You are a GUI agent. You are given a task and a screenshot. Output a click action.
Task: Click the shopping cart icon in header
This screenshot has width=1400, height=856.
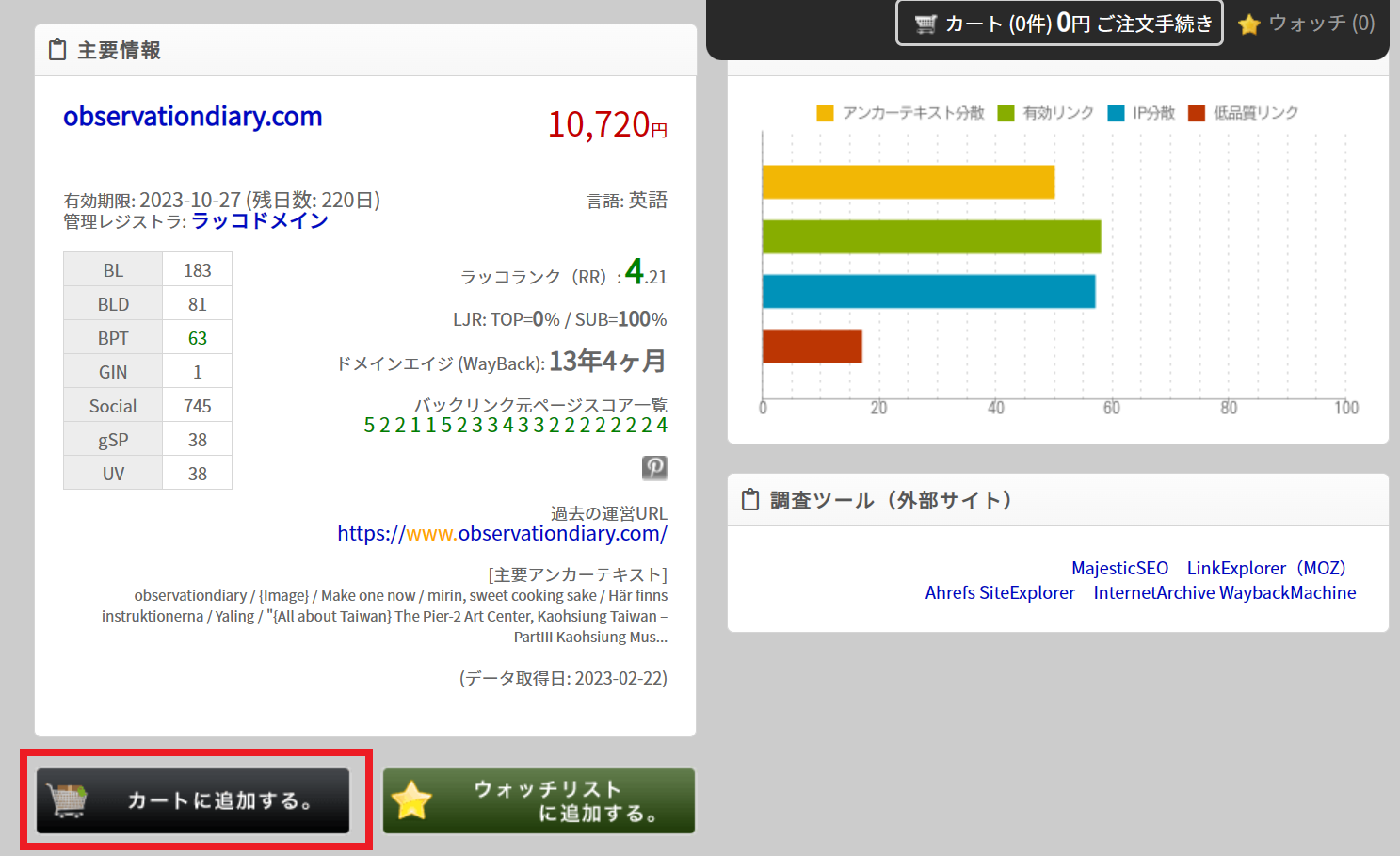pyautogui.click(x=925, y=24)
